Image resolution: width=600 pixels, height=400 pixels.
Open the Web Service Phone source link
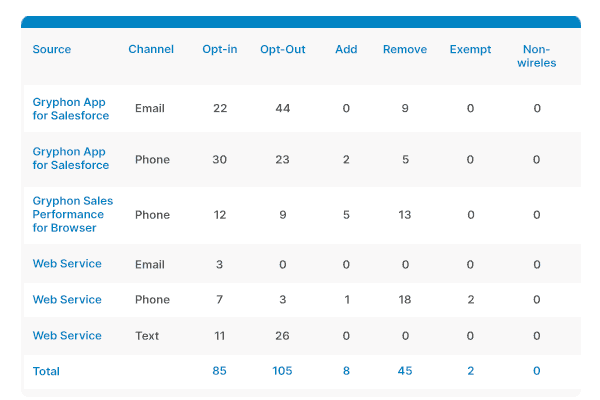click(x=67, y=300)
